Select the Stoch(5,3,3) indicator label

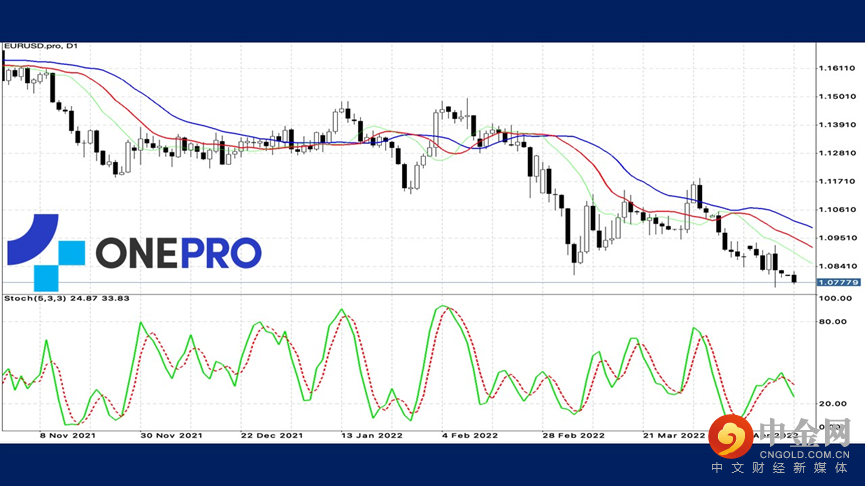[67, 298]
